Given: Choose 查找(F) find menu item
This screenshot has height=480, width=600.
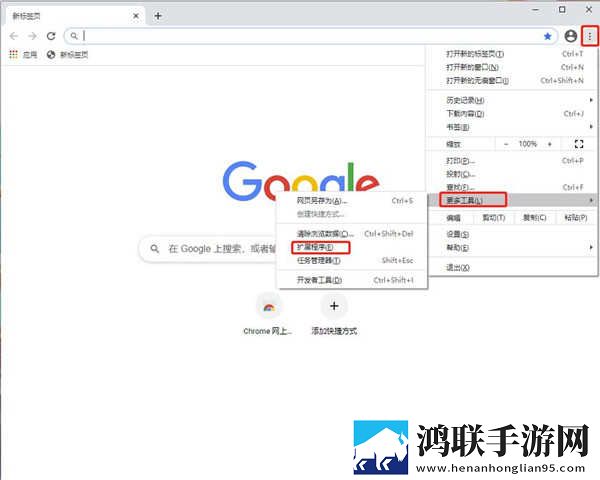Looking at the screenshot, I should [x=512, y=187].
